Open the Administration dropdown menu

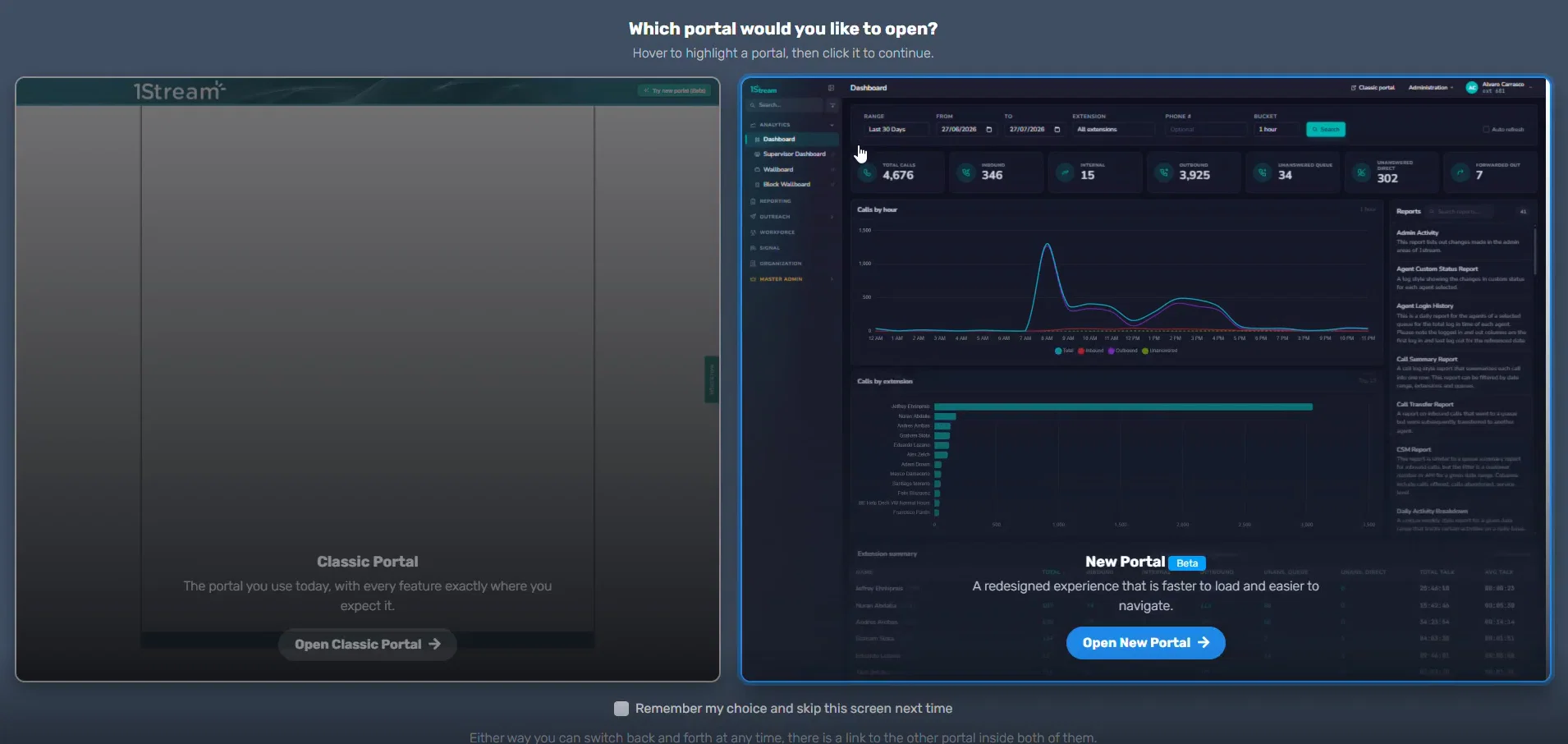pyautogui.click(x=1431, y=88)
